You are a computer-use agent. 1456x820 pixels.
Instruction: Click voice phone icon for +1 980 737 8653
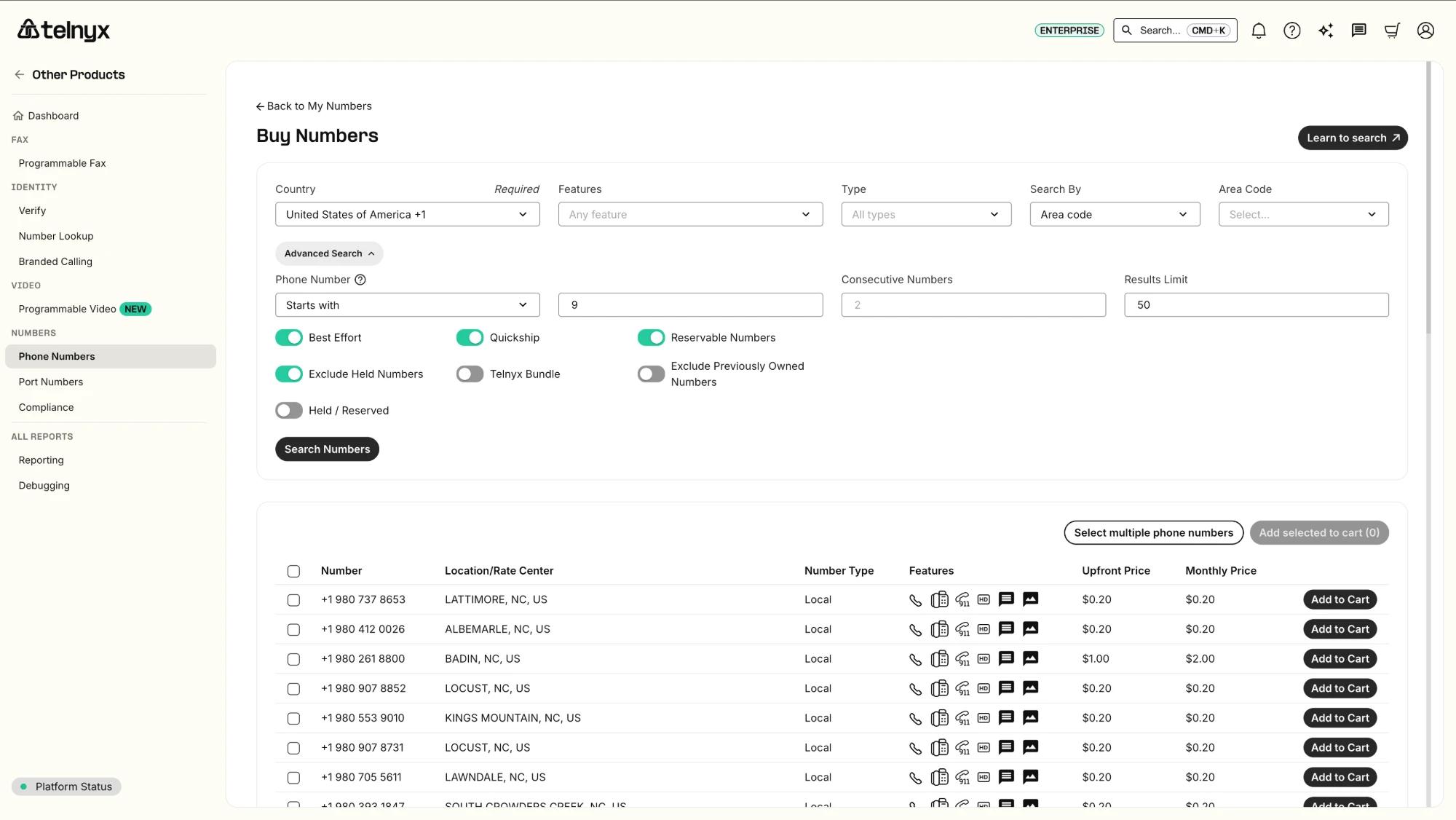[x=915, y=600]
